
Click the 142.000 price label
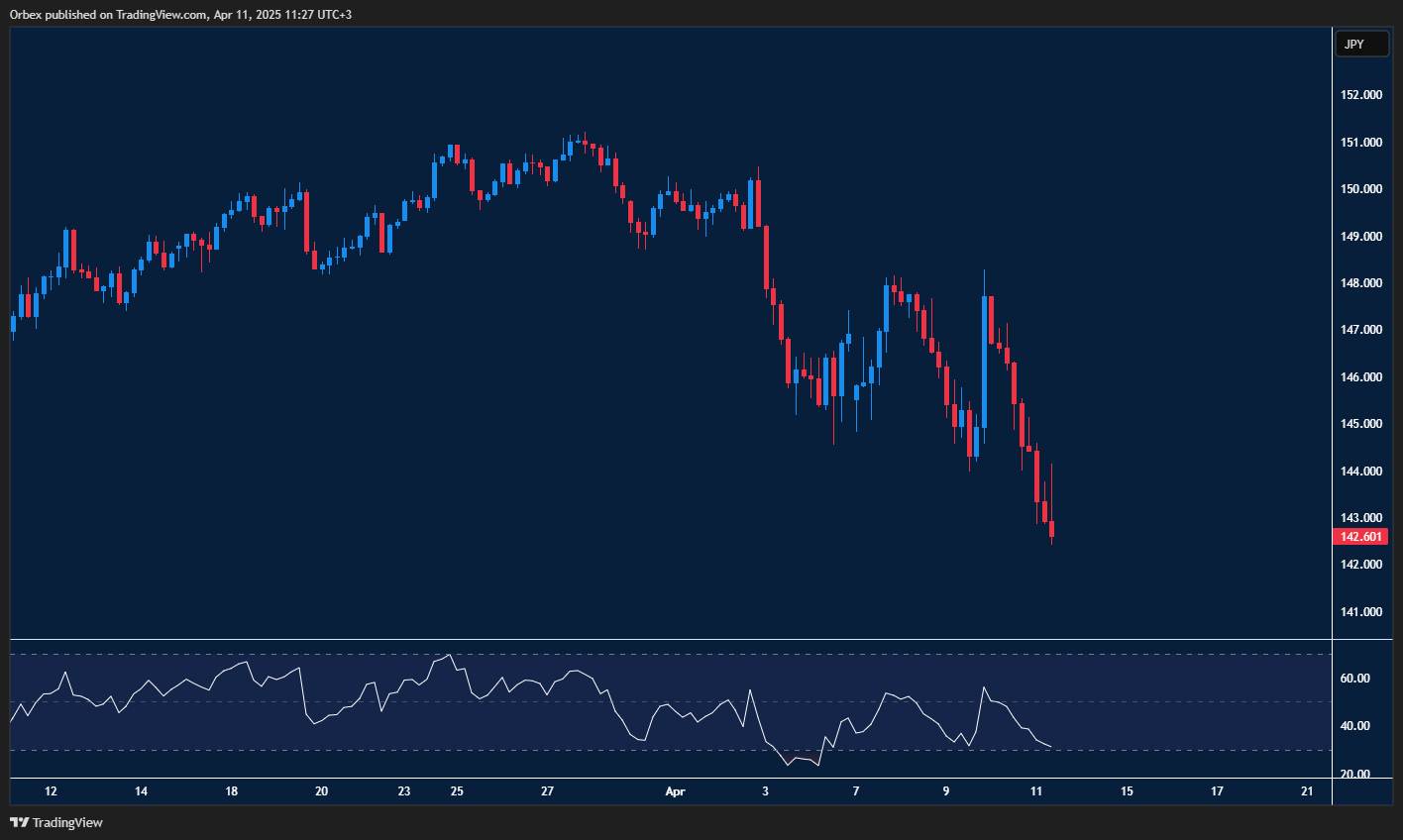click(1360, 564)
